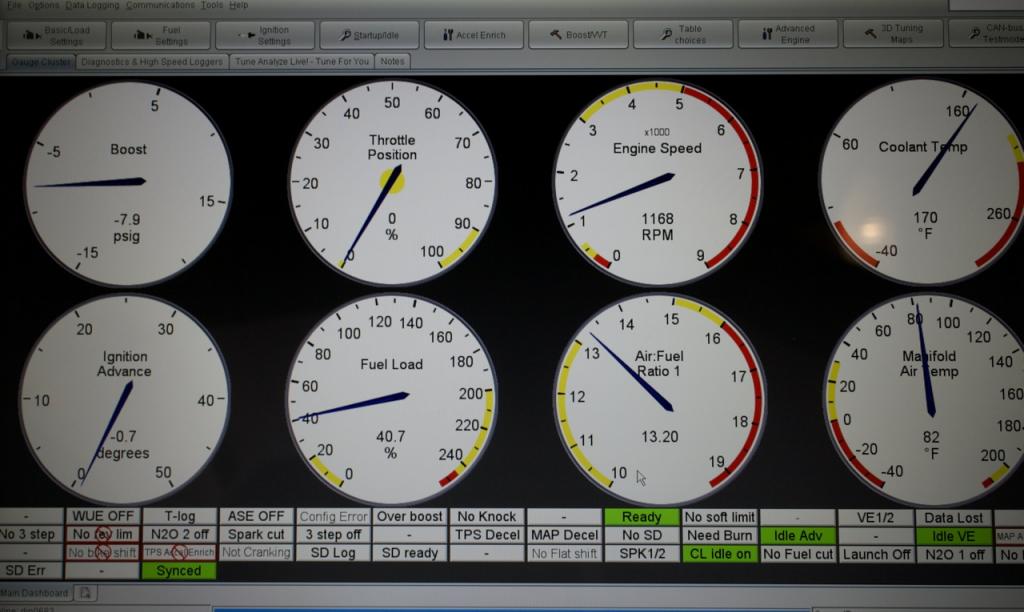Image resolution: width=1024 pixels, height=612 pixels.
Task: Open the Options menu
Action: click(44, 5)
